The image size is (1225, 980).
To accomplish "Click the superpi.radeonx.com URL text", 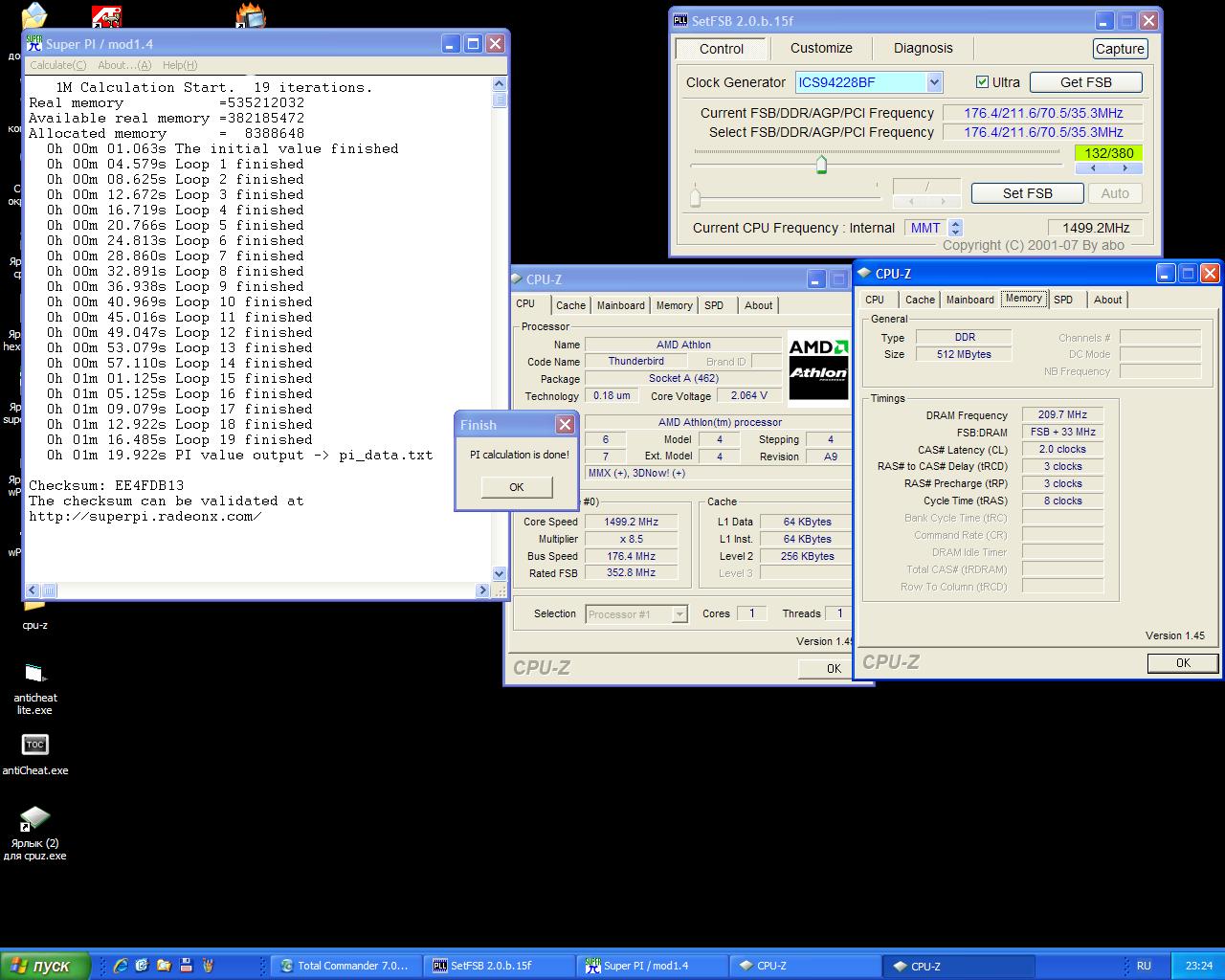I will point(145,516).
